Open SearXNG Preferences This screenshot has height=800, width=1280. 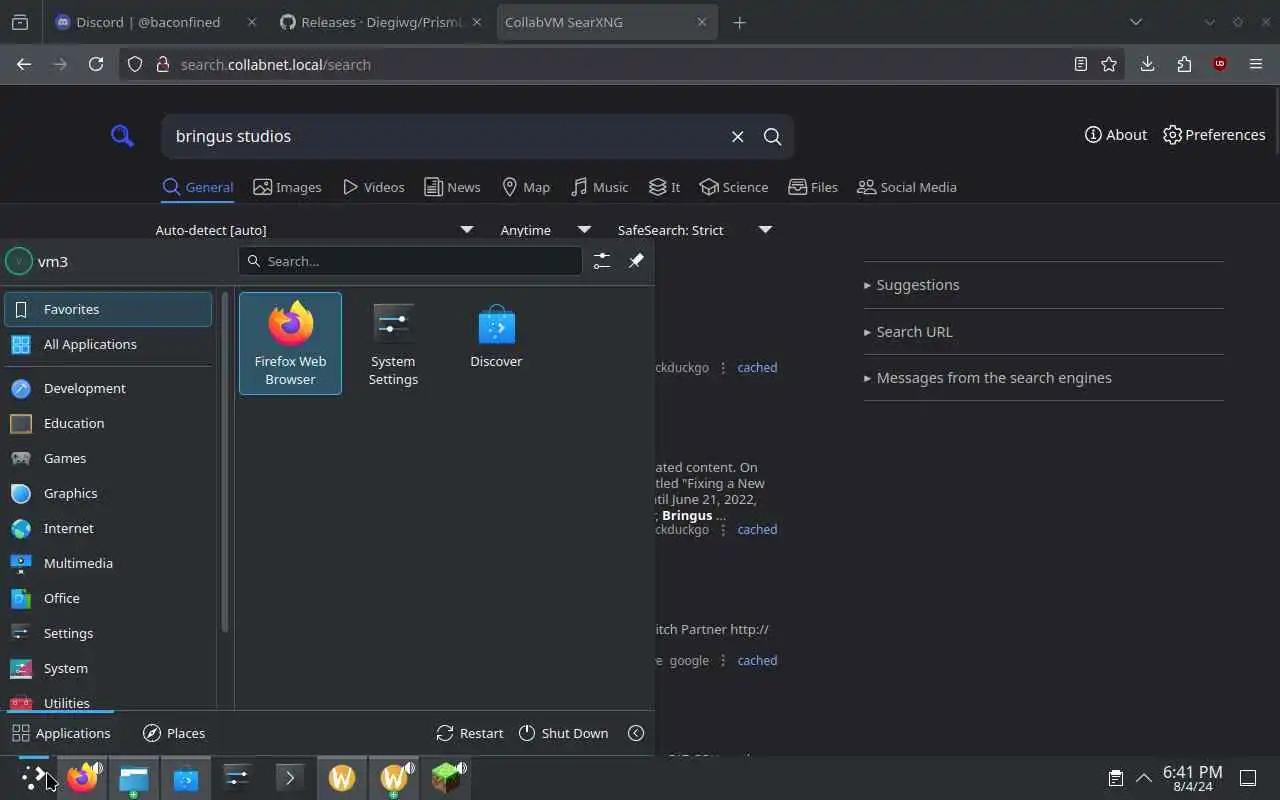(1214, 135)
